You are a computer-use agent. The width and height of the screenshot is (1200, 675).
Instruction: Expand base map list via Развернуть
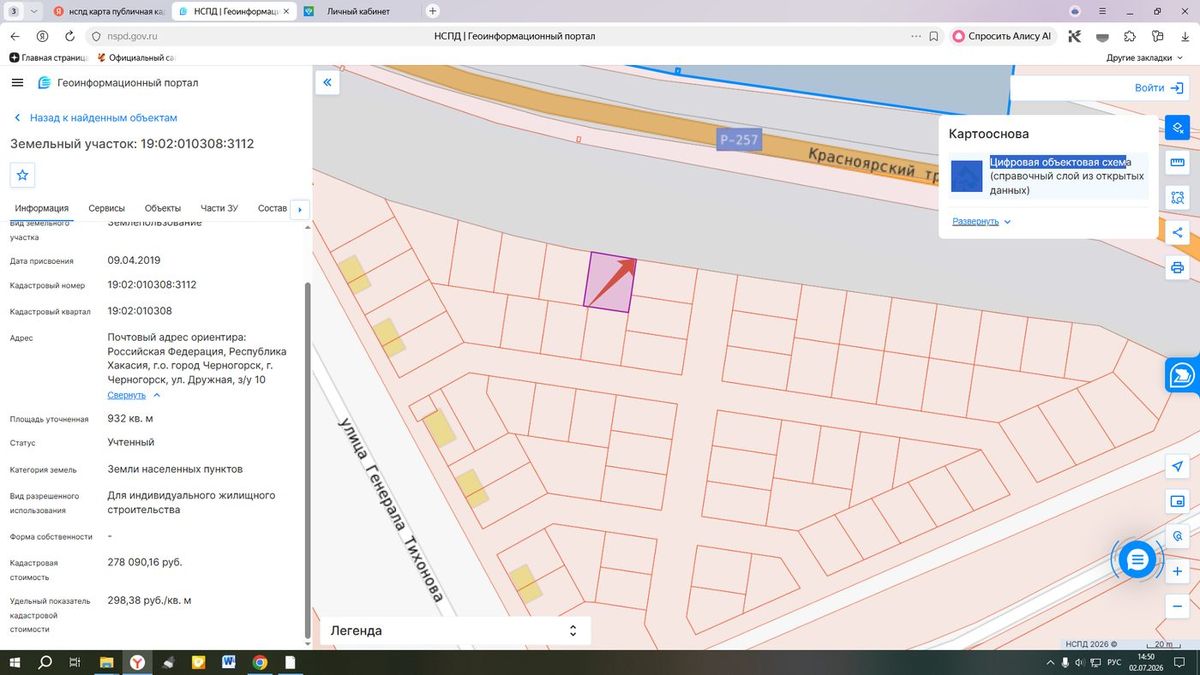click(x=981, y=221)
